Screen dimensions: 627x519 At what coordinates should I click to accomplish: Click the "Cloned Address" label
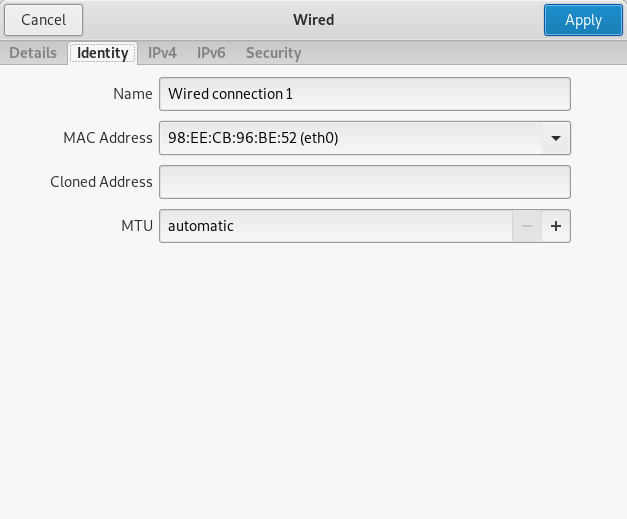pos(101,182)
